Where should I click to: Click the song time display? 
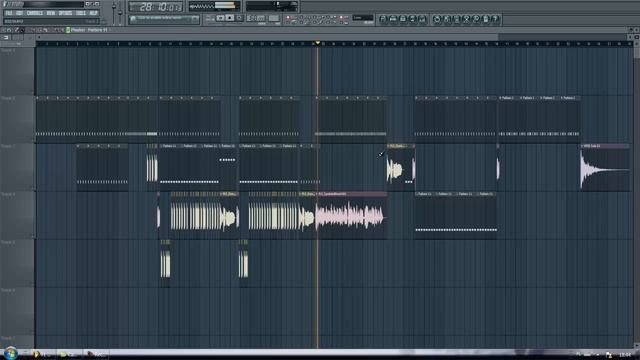(156, 7)
